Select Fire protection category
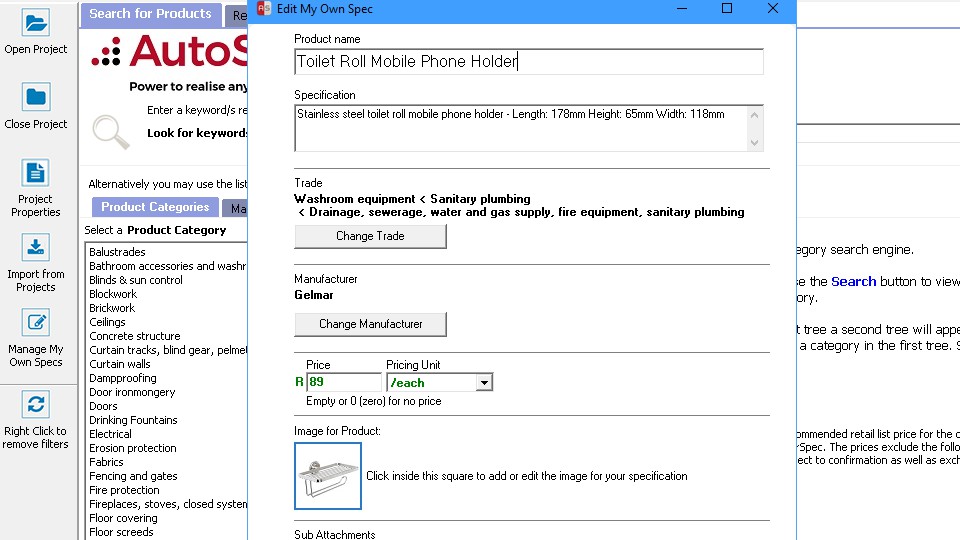 click(x=124, y=490)
